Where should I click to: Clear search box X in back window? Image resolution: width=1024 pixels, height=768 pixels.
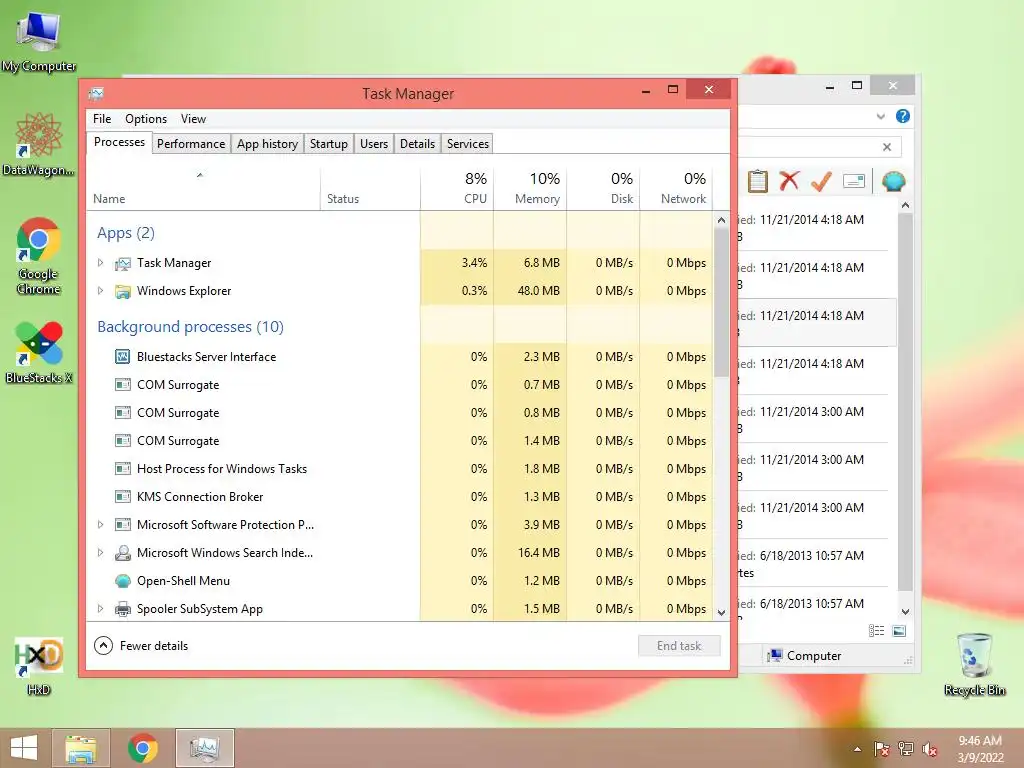(x=887, y=147)
